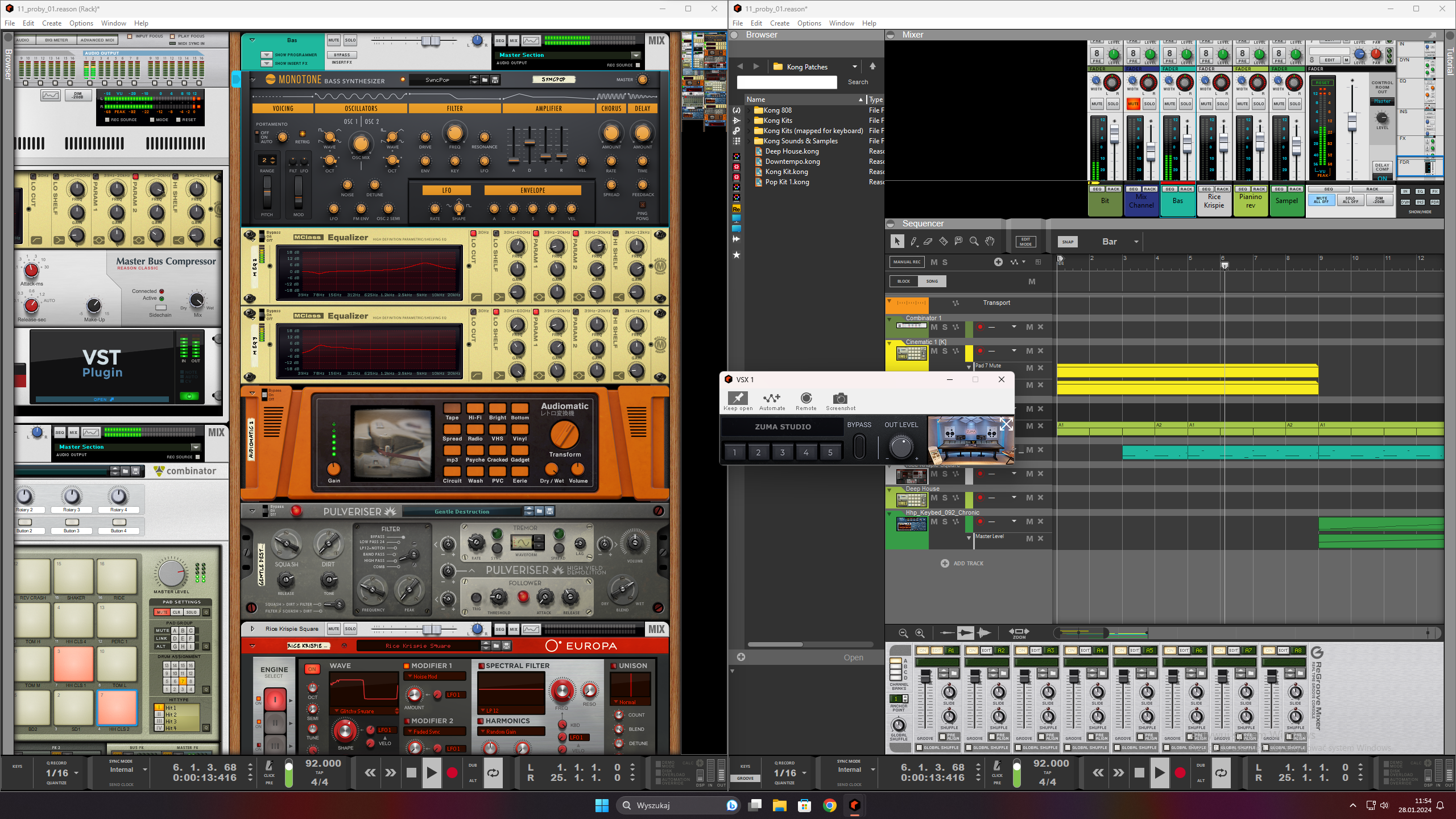1456x819 pixels.
Task: Click Fast Forward in right window transport
Action: [1118, 772]
